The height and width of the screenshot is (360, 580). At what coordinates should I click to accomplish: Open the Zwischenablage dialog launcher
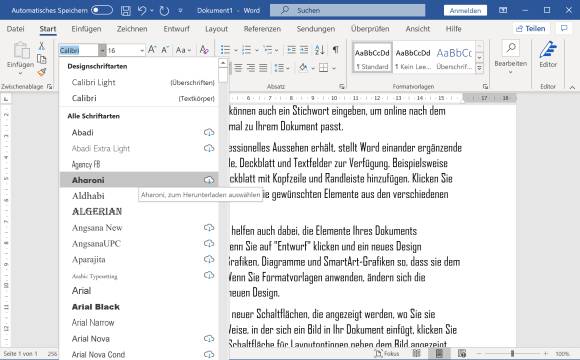click(50, 87)
